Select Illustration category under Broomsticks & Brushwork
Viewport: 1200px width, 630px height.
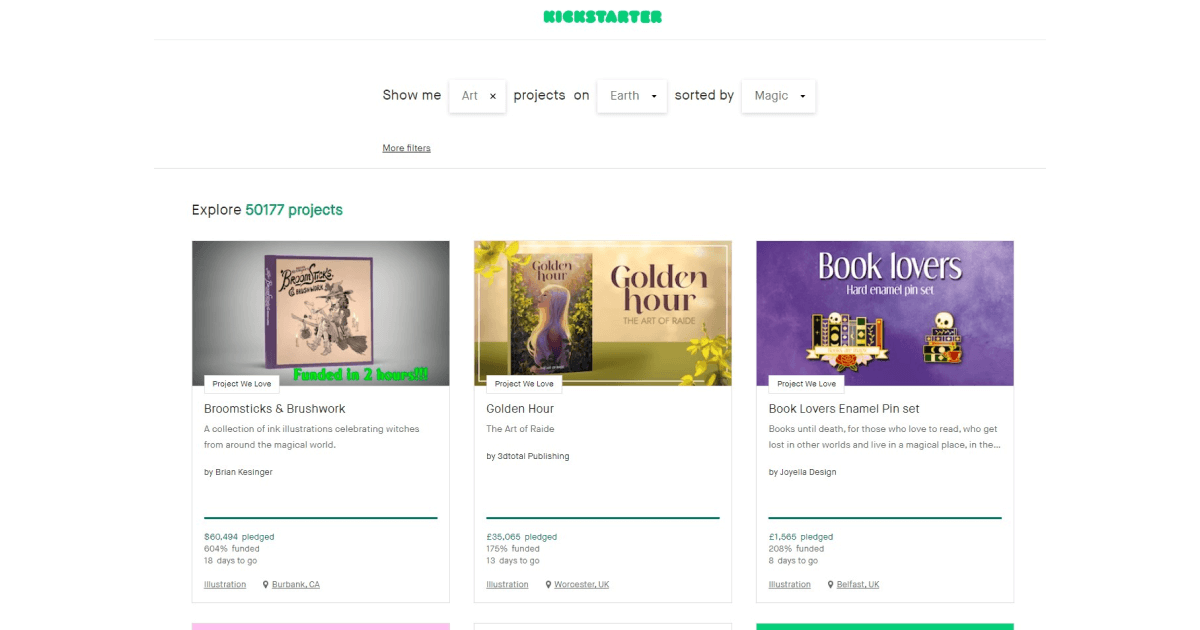(225, 584)
